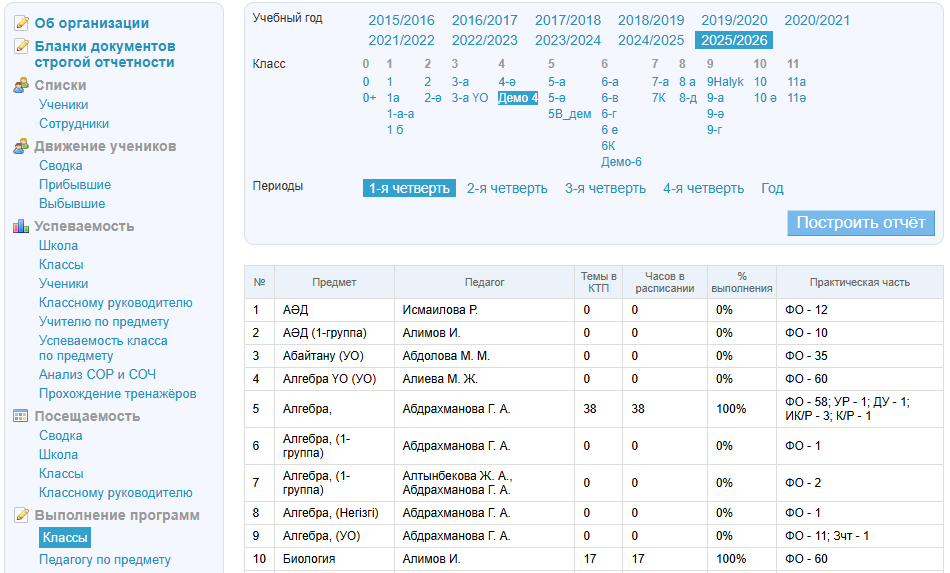Click the bar chart icon beside Успеваемость

tap(21, 227)
